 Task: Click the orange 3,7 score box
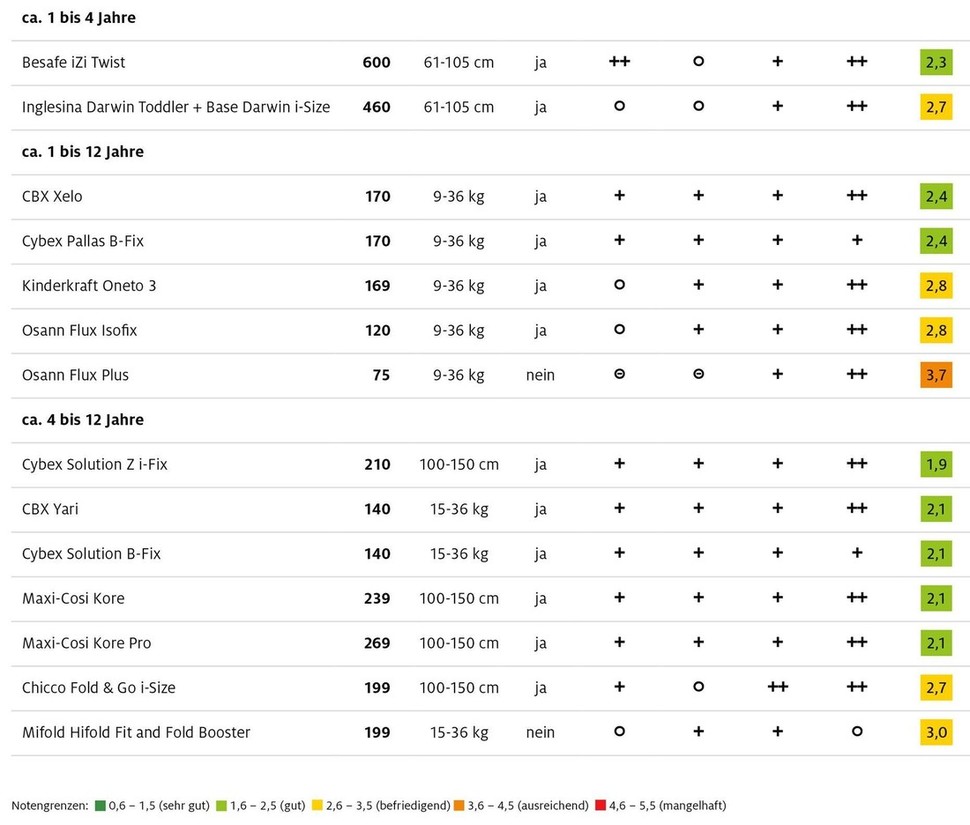coord(937,375)
